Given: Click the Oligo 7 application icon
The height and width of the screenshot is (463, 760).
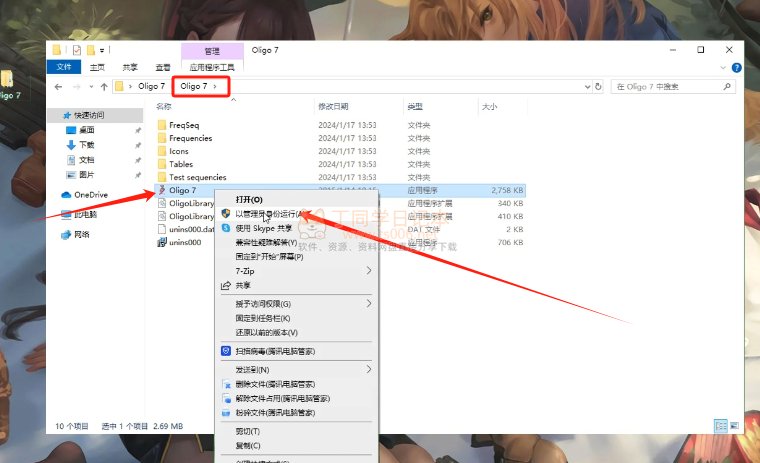Looking at the screenshot, I should point(162,190).
